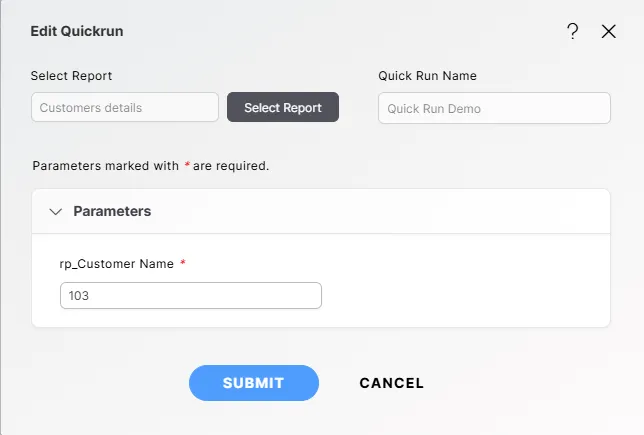The height and width of the screenshot is (435, 644).
Task: Click the rp_Customer Name label
Action: point(116,264)
